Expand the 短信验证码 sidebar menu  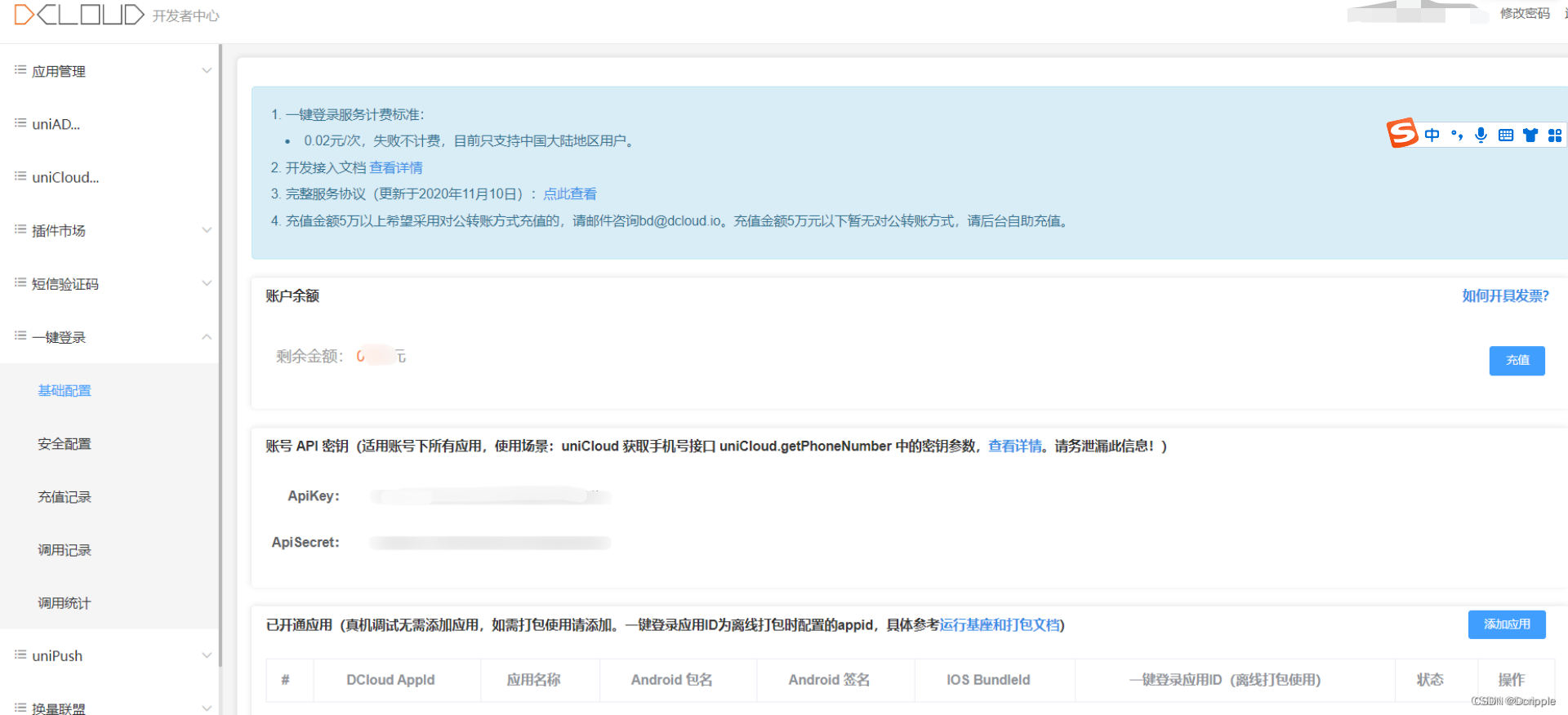(x=110, y=283)
